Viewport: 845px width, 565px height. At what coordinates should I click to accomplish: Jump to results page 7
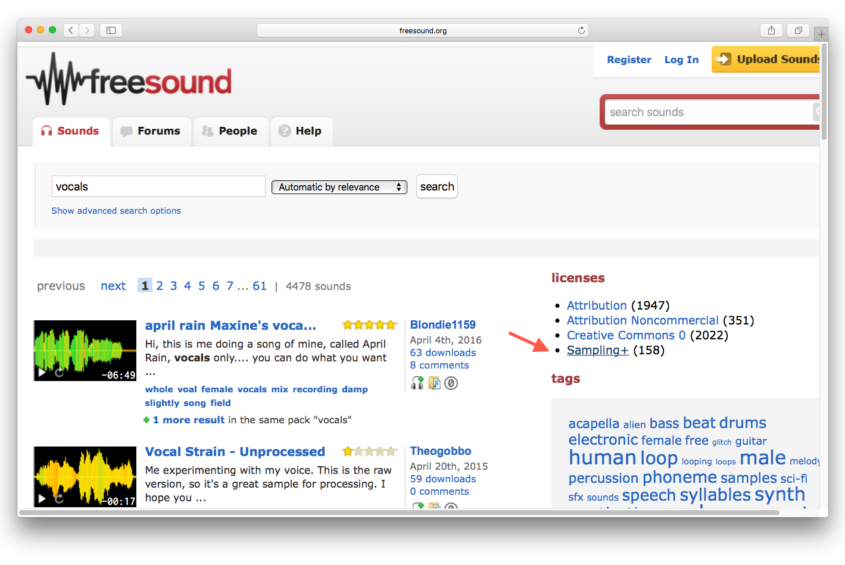click(x=230, y=286)
